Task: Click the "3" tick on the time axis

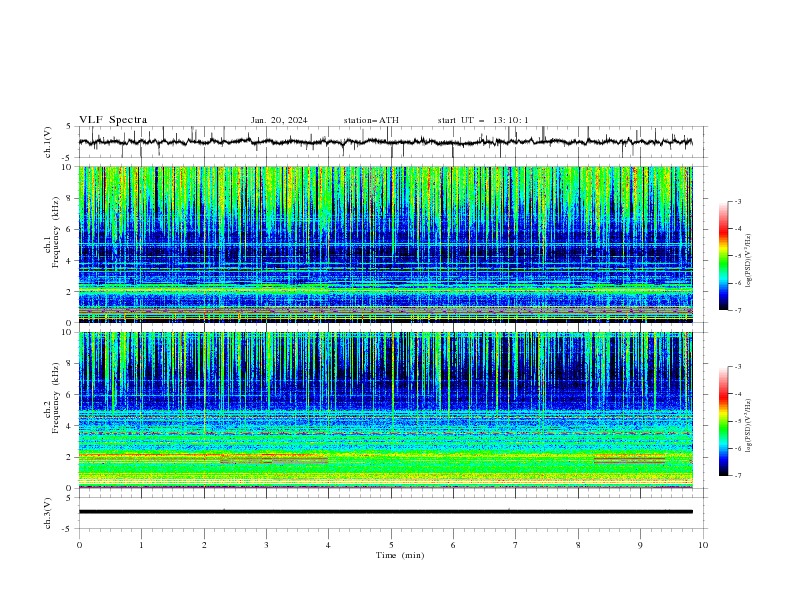Action: coord(266,545)
